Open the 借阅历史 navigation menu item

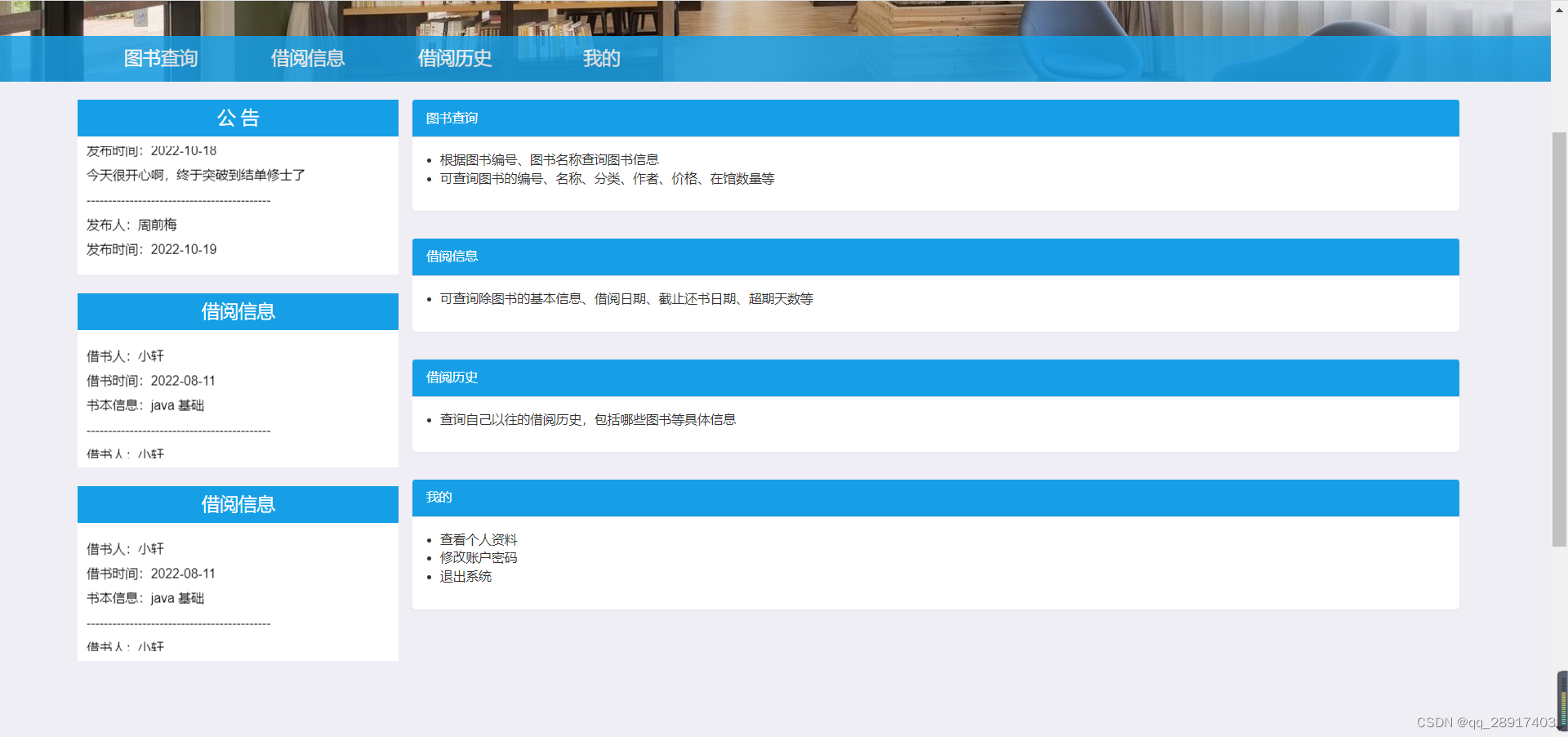455,58
